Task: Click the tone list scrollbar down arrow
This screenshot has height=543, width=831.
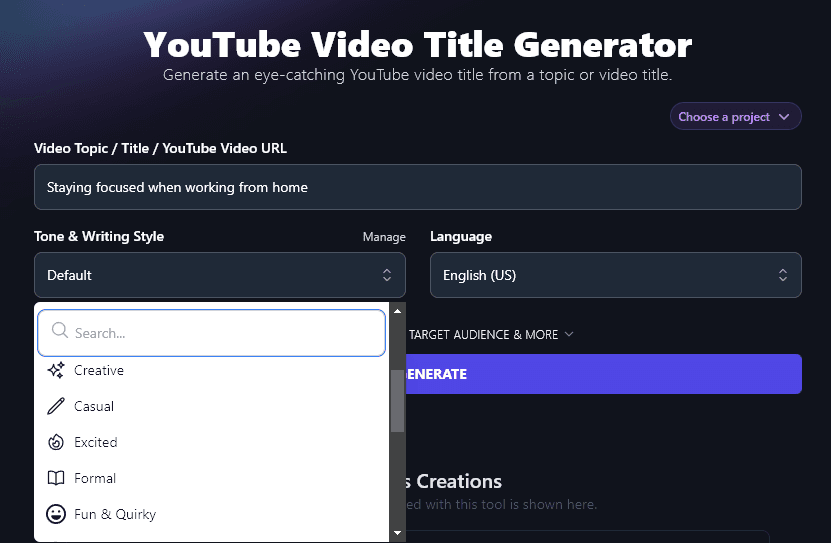Action: click(397, 533)
